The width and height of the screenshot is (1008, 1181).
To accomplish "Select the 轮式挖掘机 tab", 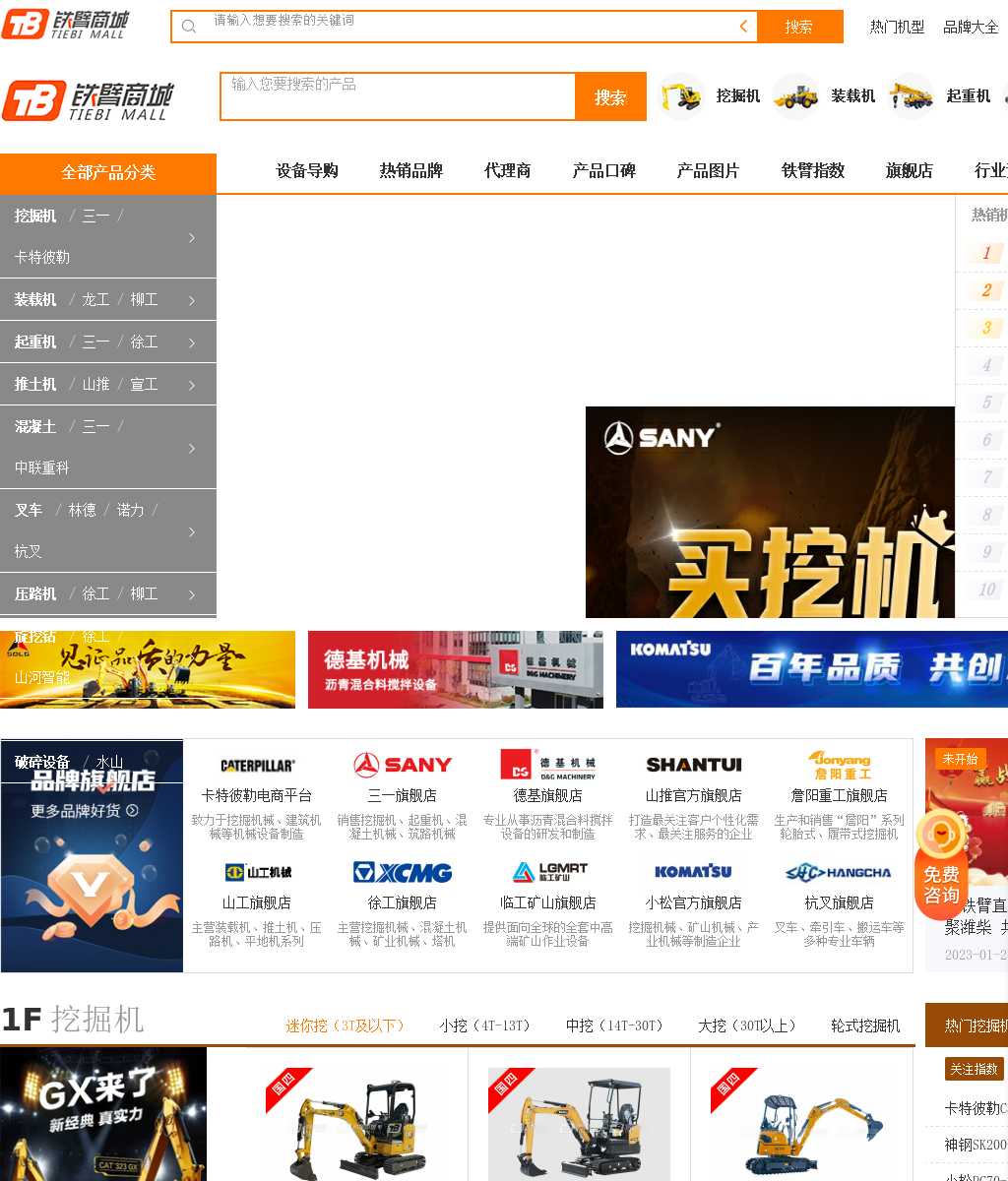I will tap(865, 1026).
